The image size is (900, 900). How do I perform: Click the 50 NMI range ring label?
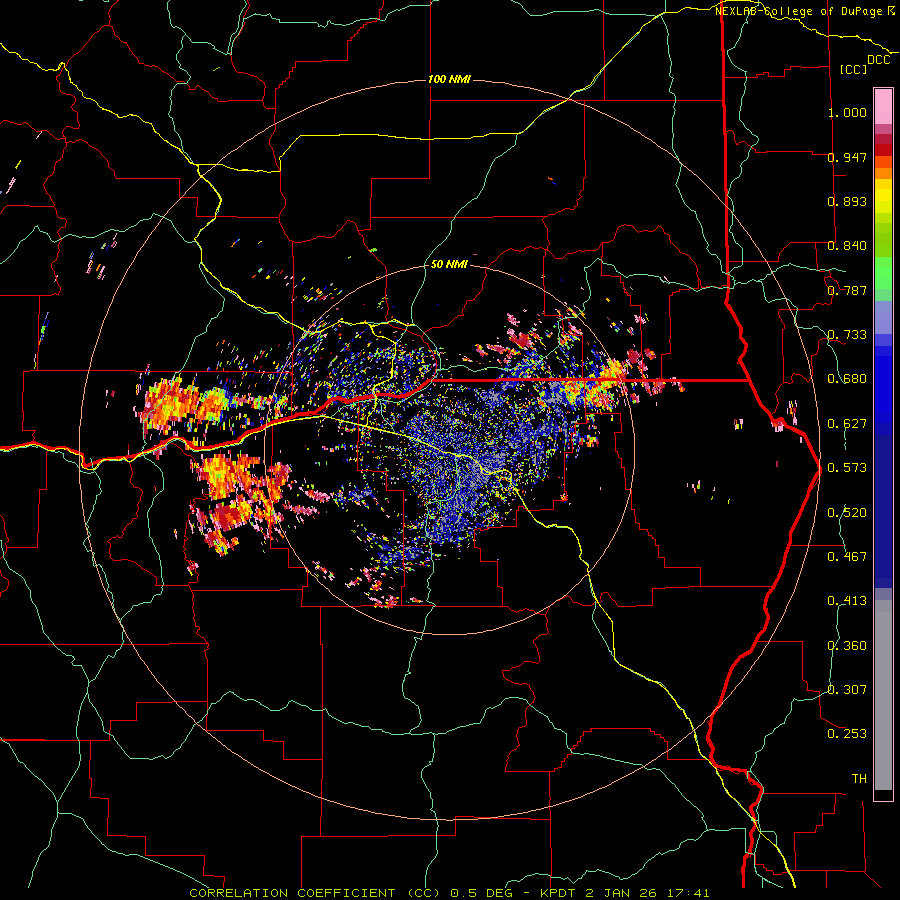tap(449, 264)
